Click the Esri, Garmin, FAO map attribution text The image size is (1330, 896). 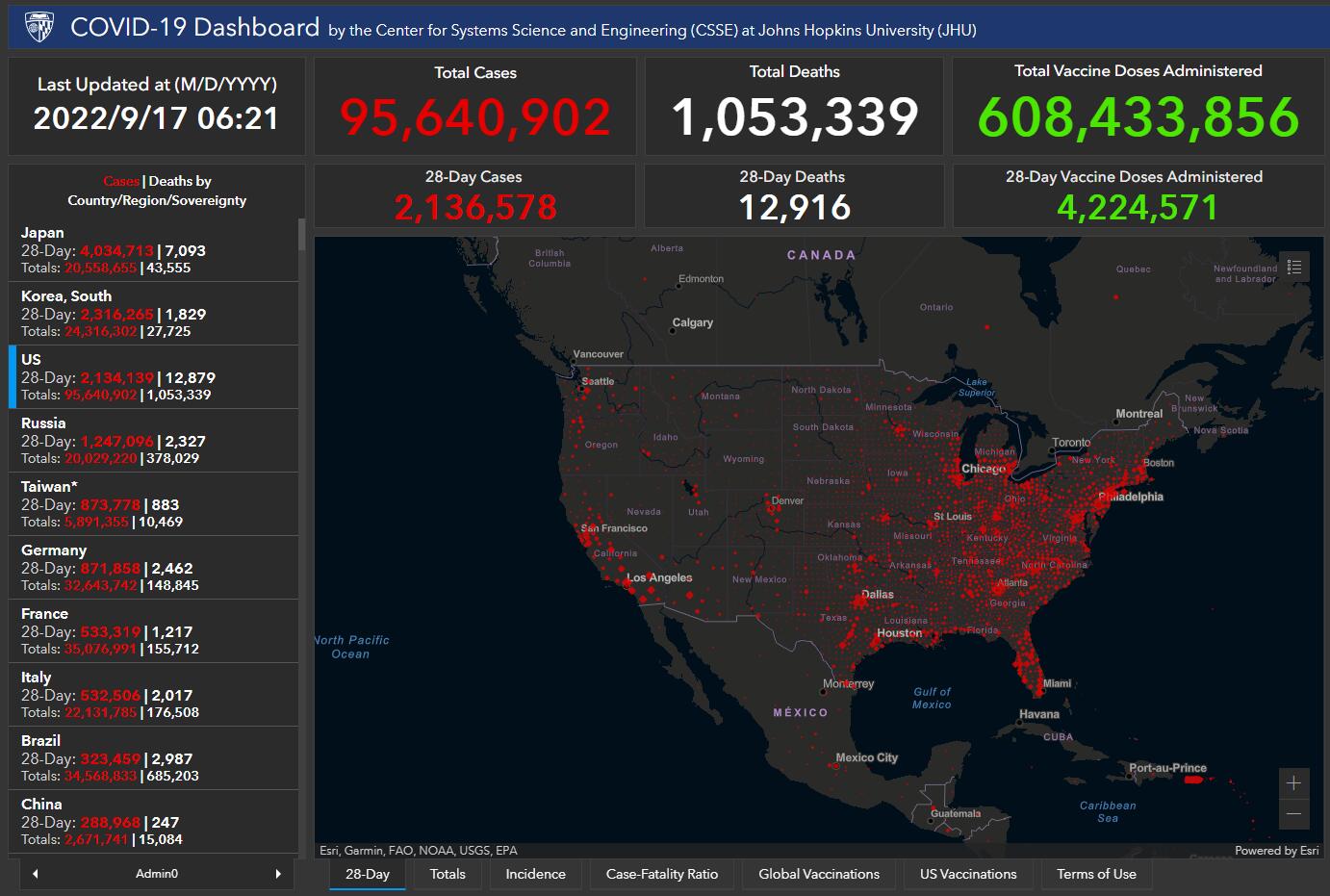(419, 851)
